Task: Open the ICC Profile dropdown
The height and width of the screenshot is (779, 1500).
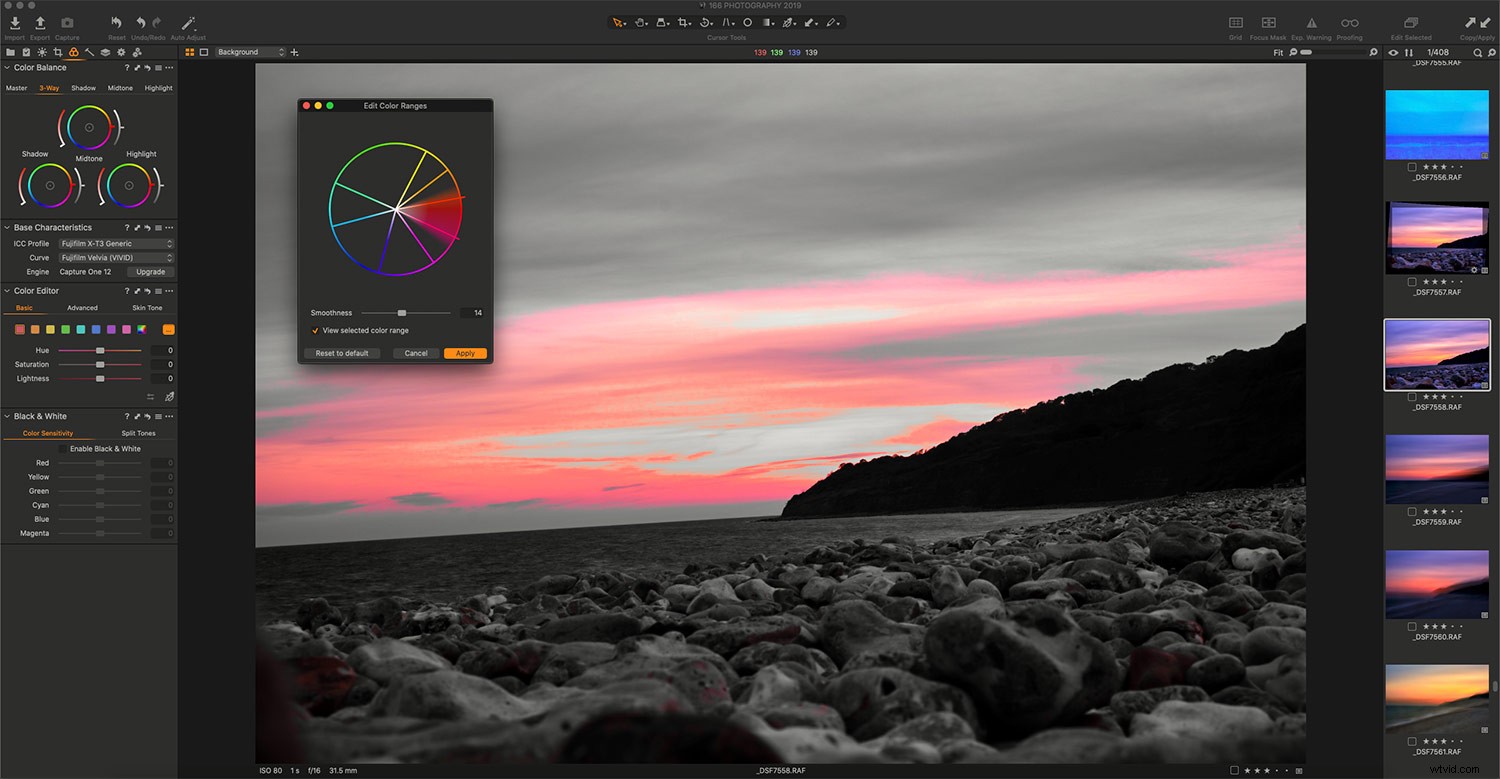Action: coord(113,243)
